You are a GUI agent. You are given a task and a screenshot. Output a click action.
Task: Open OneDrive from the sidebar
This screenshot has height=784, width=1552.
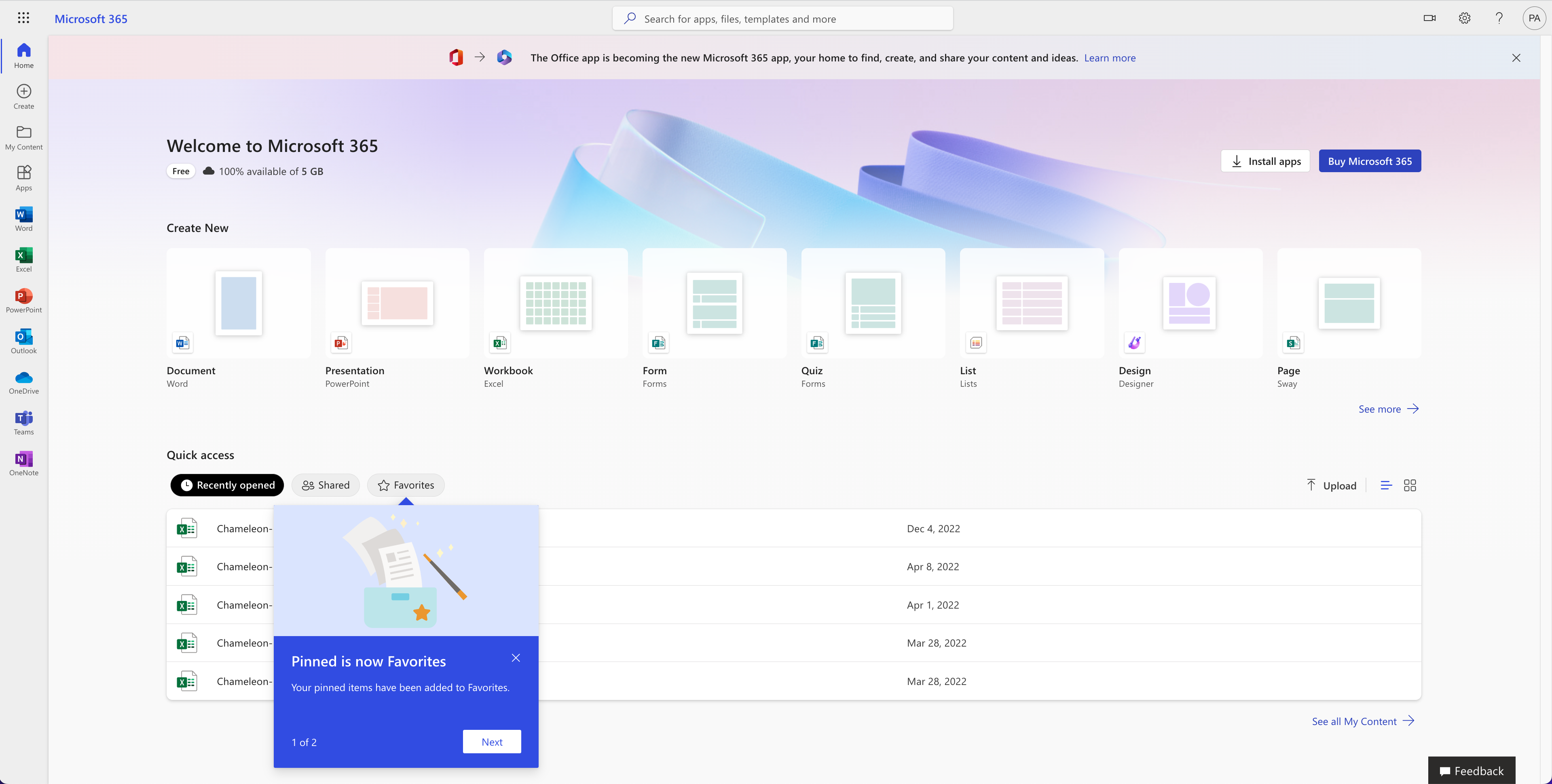click(x=23, y=382)
